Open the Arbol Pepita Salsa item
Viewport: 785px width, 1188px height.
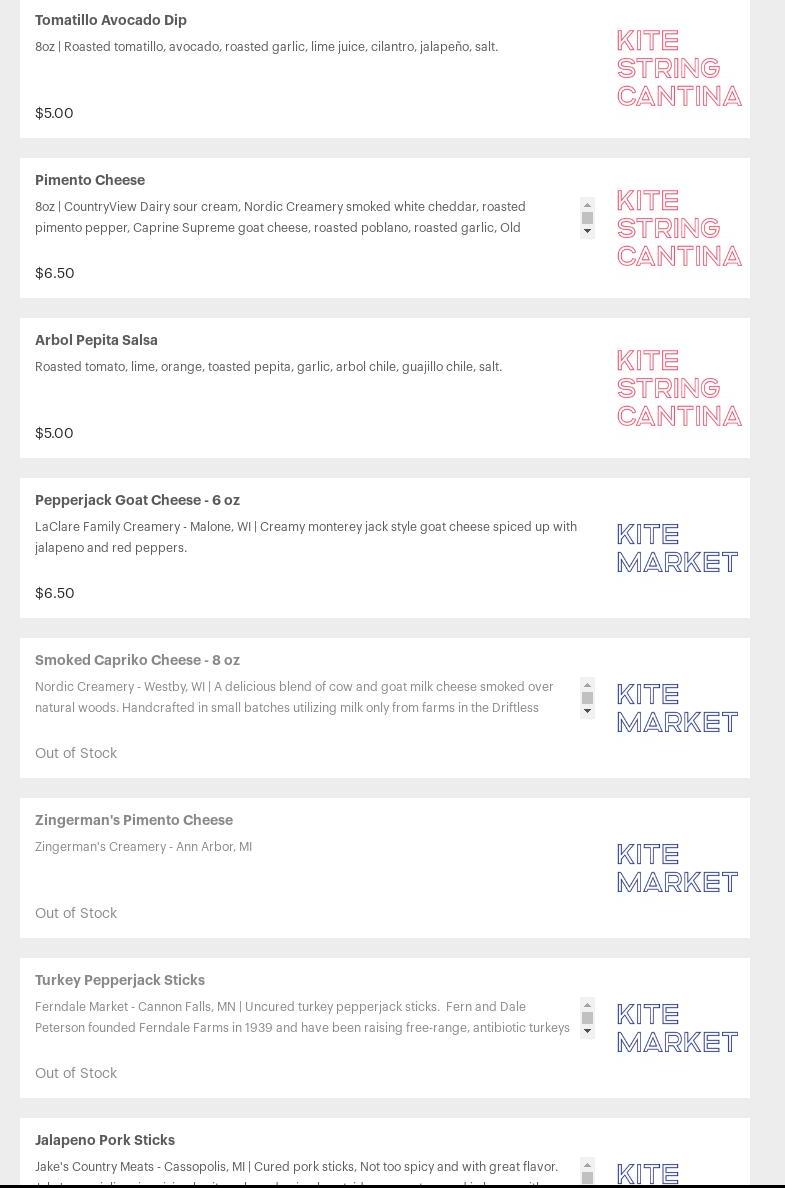coord(96,340)
